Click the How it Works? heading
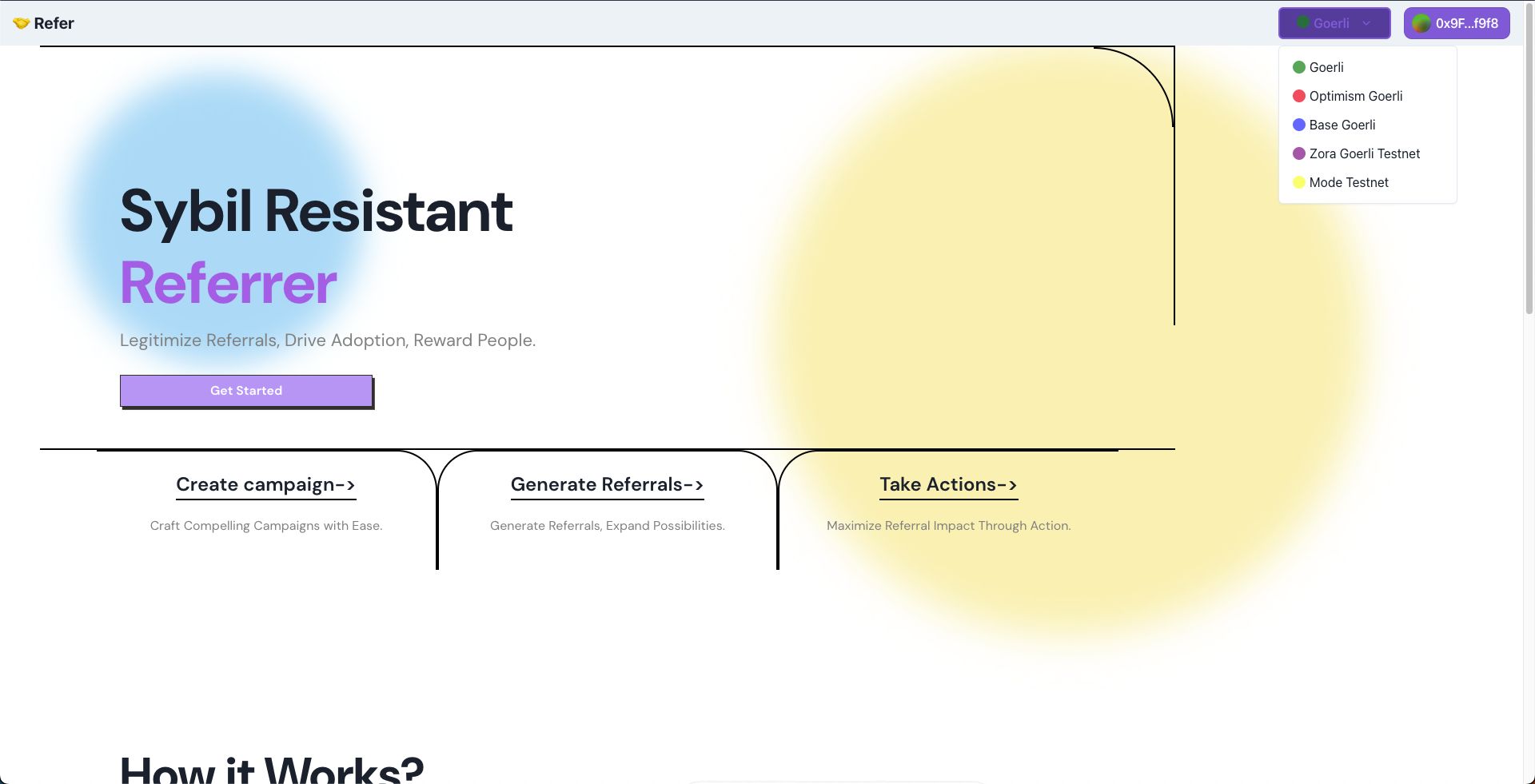This screenshot has height=784, width=1535. [272, 769]
